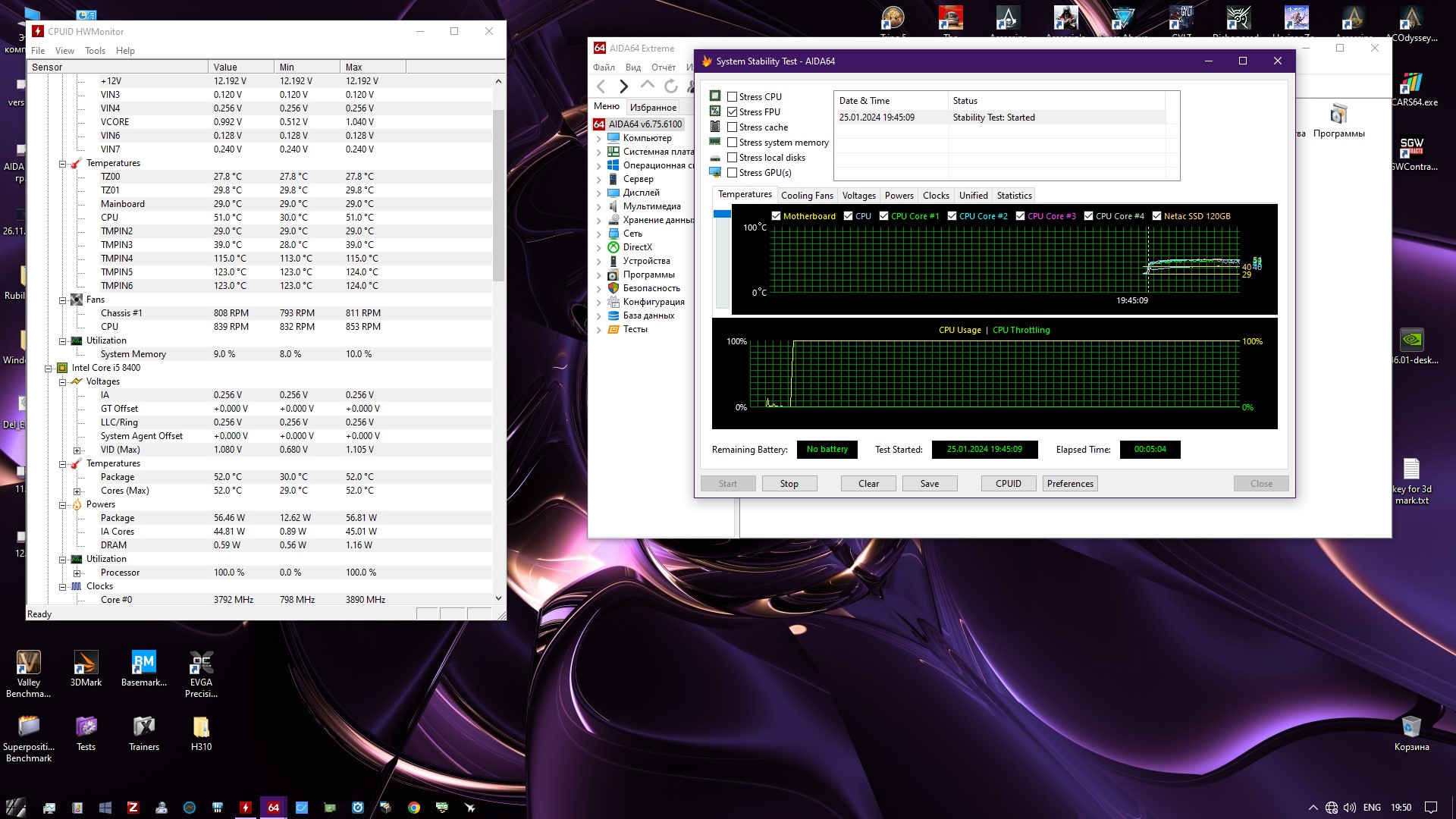Screen dimensions: 1456x819
Task: Expand the Компьютер tree node
Action: click(x=598, y=139)
